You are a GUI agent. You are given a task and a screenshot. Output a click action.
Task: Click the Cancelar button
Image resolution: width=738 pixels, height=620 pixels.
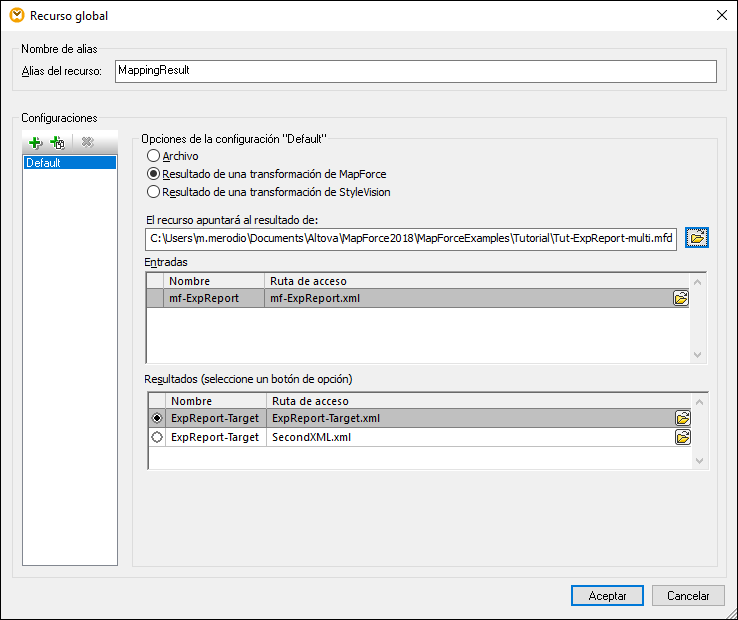pyautogui.click(x=688, y=595)
